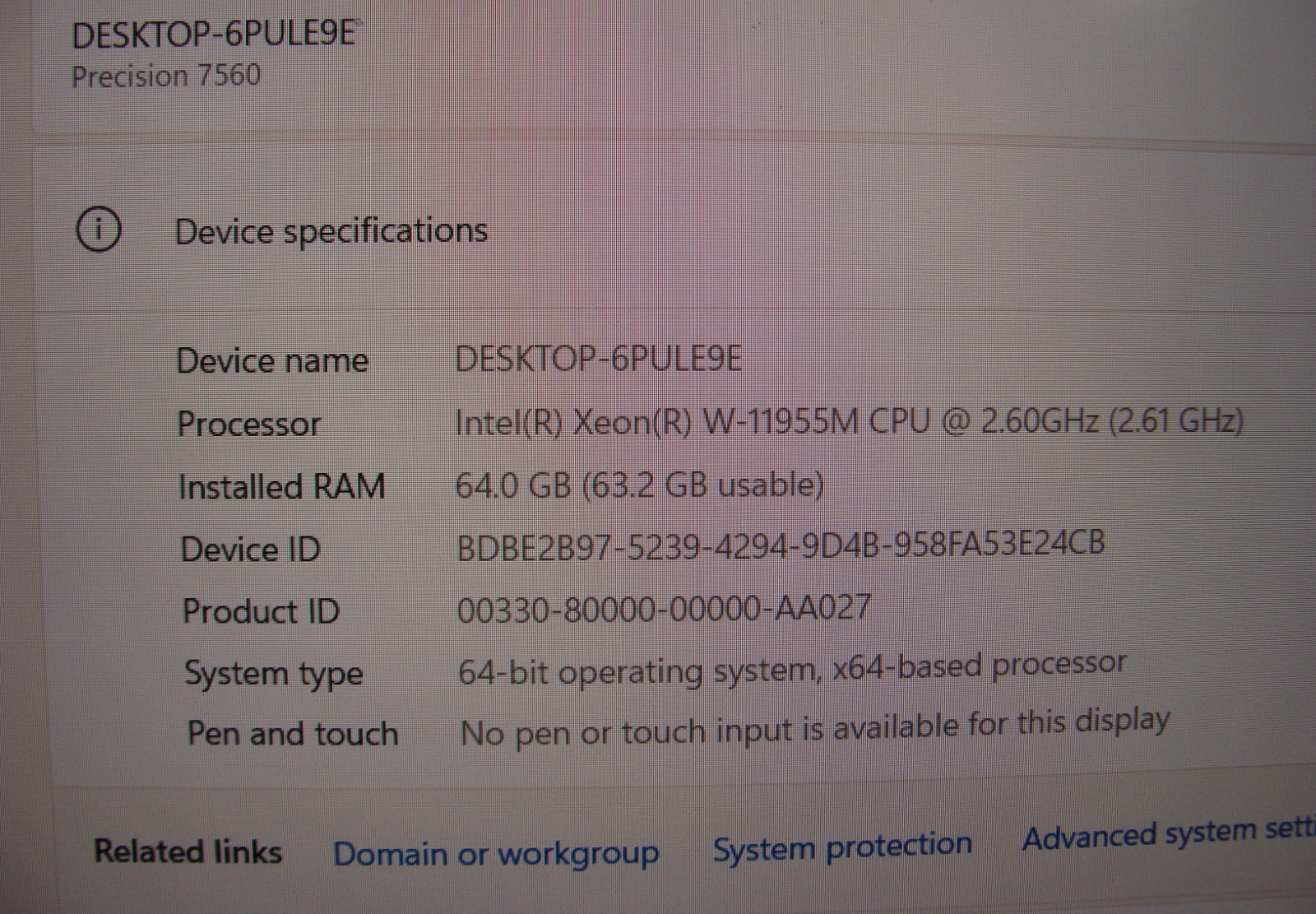Click the Pen and touch label
This screenshot has width=1316, height=914.
293,733
